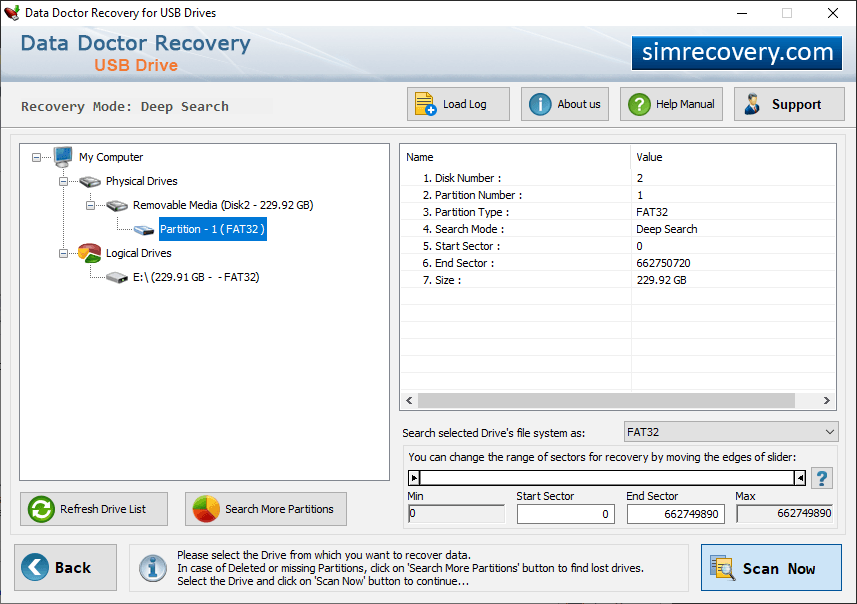Click the slider help question mark icon
857x604 pixels.
(821, 478)
